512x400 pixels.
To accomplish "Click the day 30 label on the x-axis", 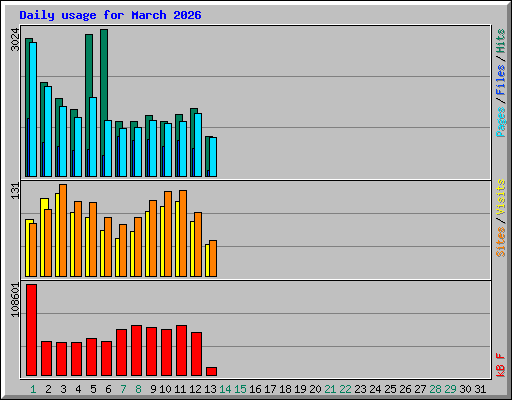I will click(465, 389).
